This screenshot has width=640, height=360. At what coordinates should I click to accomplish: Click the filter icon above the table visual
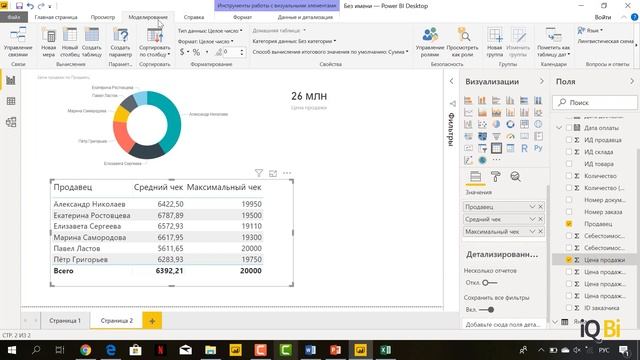tap(259, 173)
